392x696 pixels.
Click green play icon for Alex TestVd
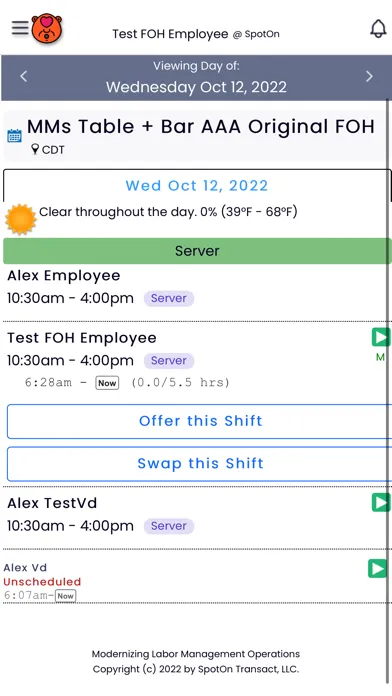381,502
